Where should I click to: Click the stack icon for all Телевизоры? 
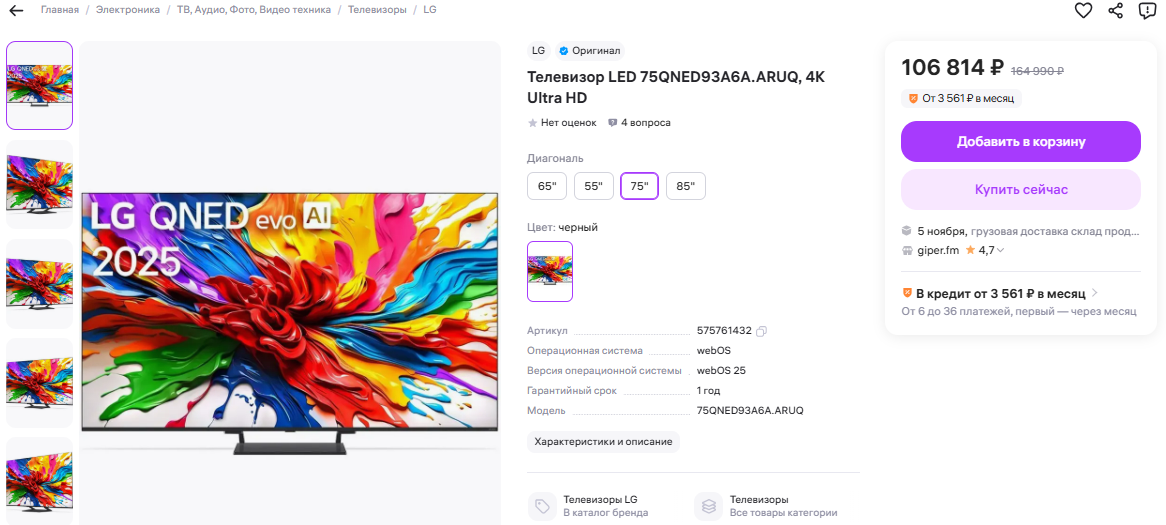coord(709,506)
